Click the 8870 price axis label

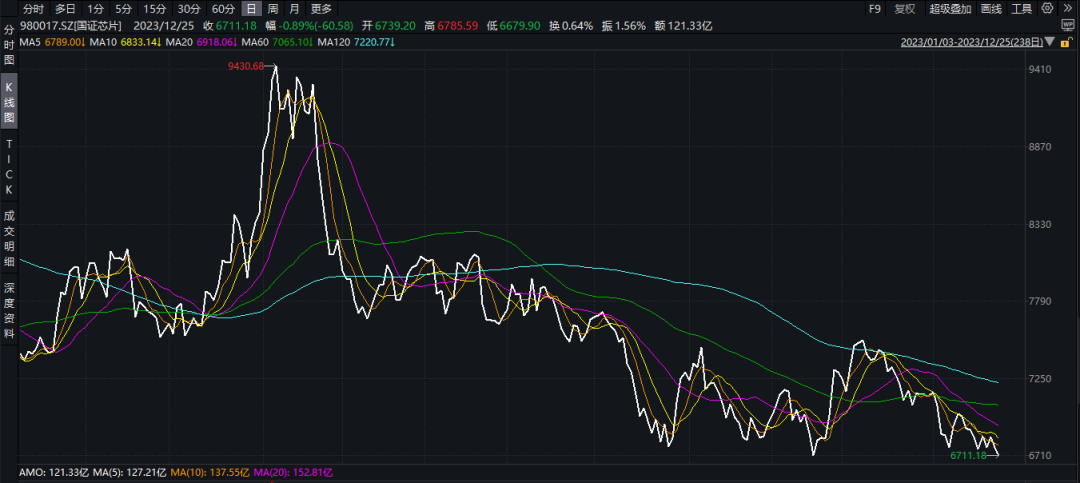click(1041, 147)
